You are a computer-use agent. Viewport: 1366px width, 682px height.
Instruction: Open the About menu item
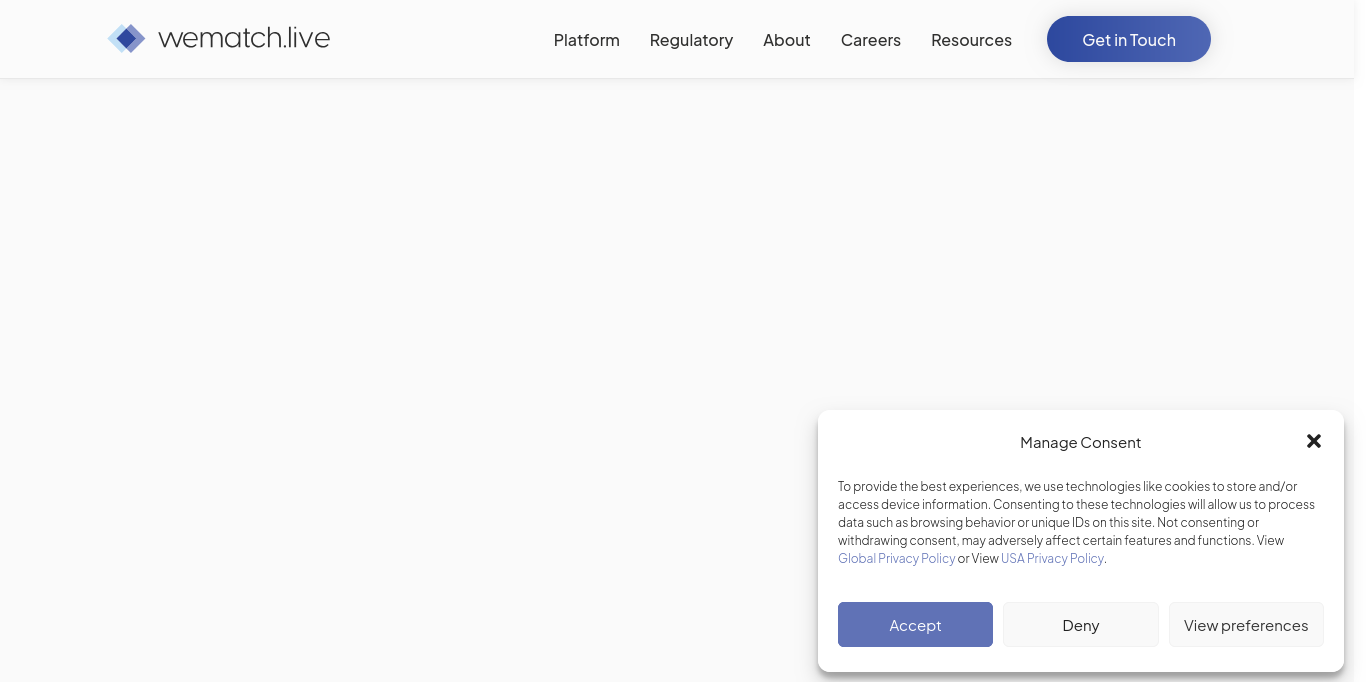[x=787, y=40]
